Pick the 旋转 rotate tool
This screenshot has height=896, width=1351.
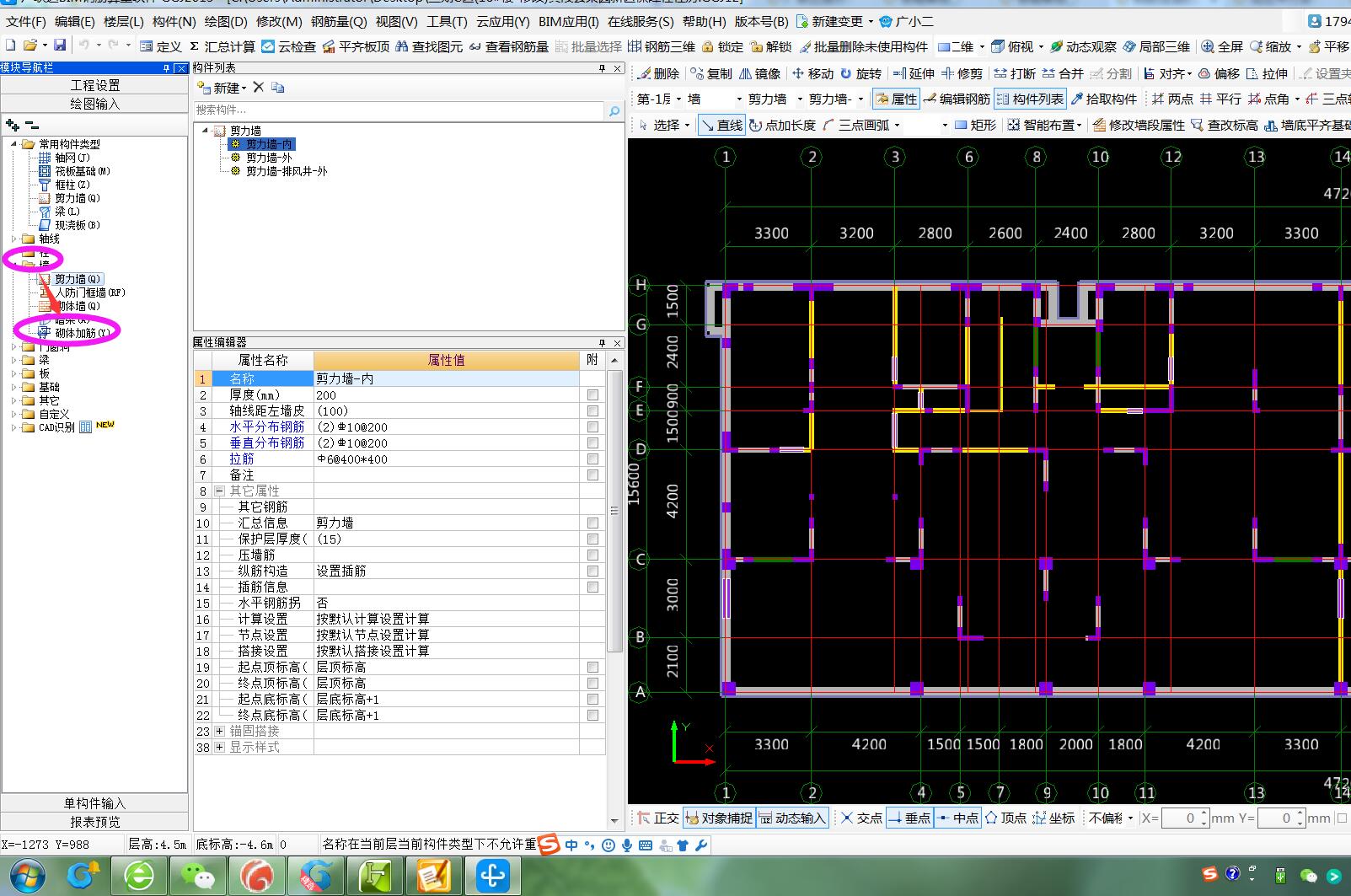(860, 73)
